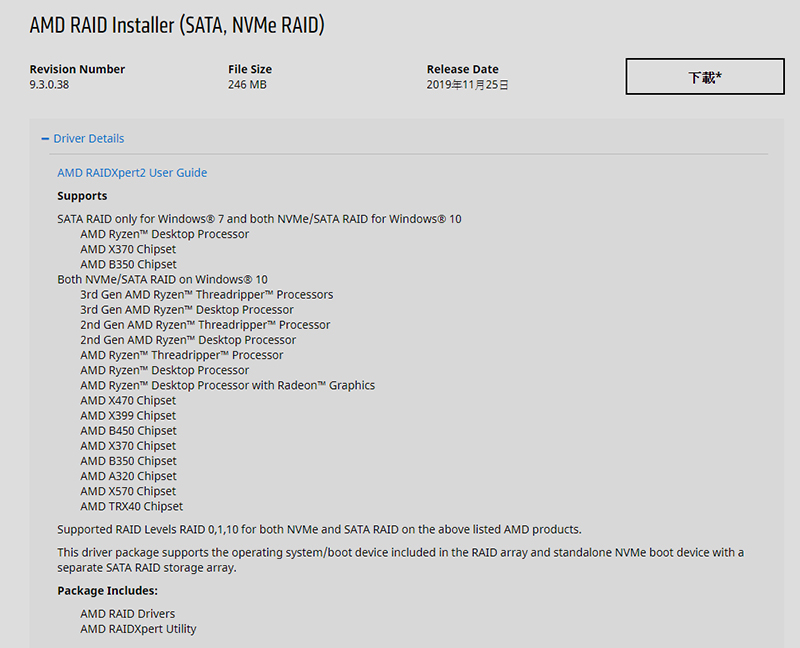Click the File Size label
The image size is (800, 648).
click(250, 69)
